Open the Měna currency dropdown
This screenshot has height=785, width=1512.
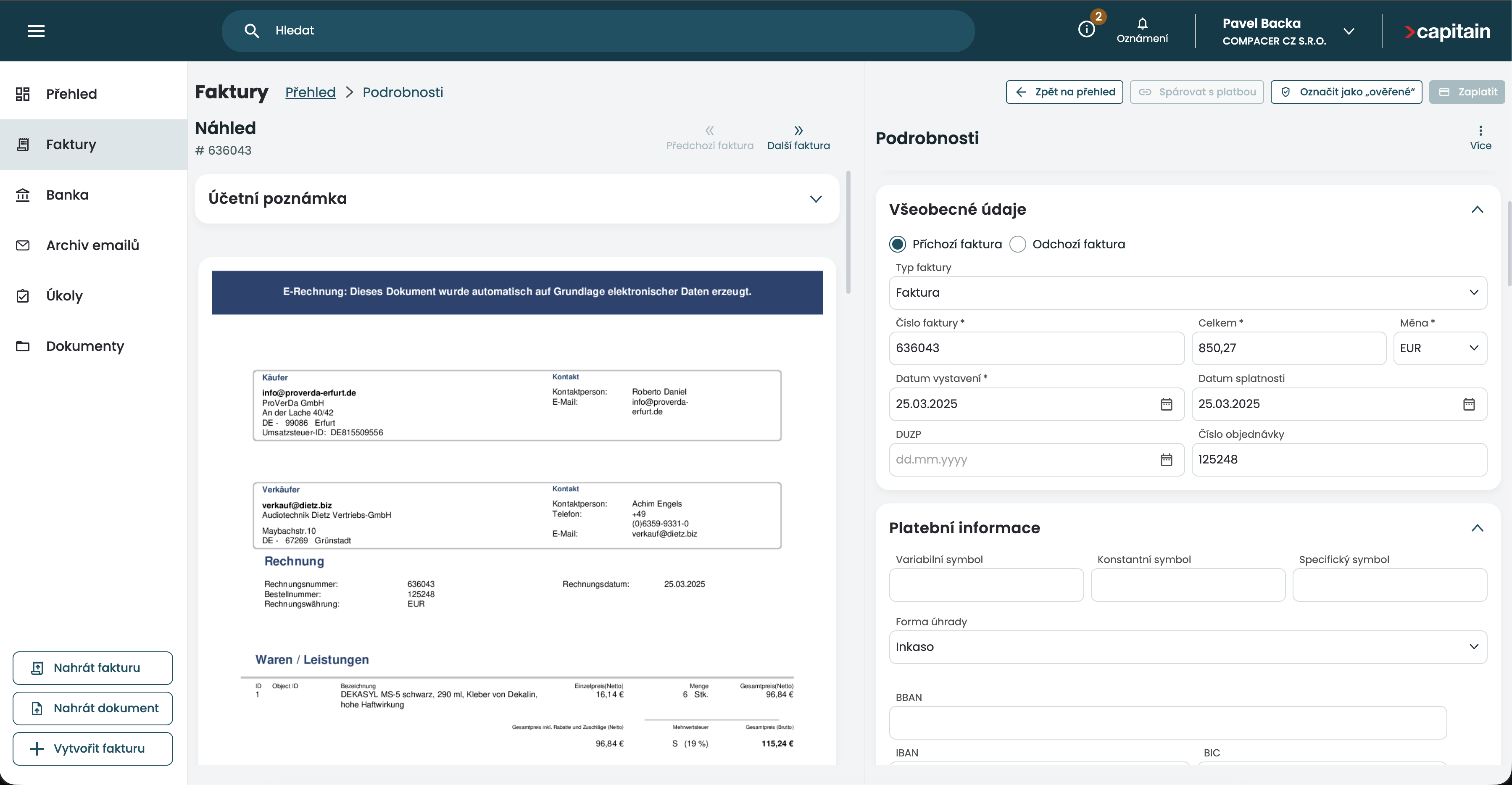[1439, 348]
